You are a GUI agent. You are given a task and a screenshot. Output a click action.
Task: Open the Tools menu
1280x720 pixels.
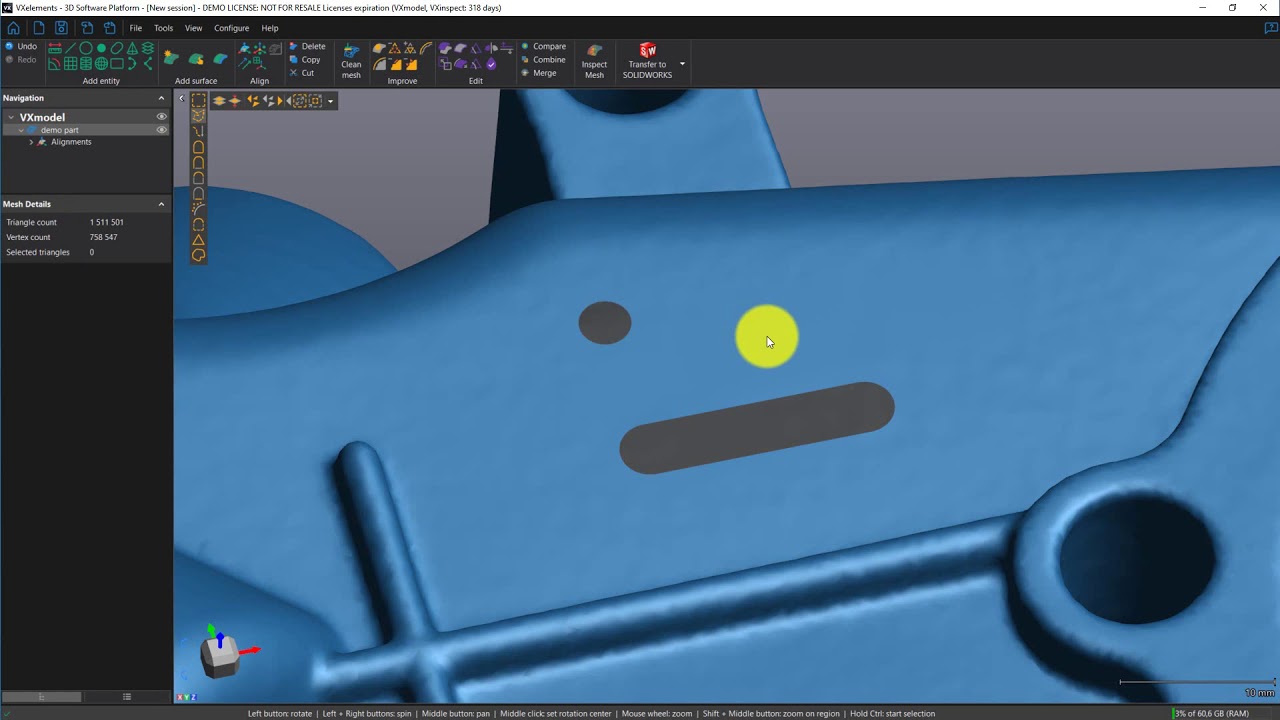[x=163, y=28]
